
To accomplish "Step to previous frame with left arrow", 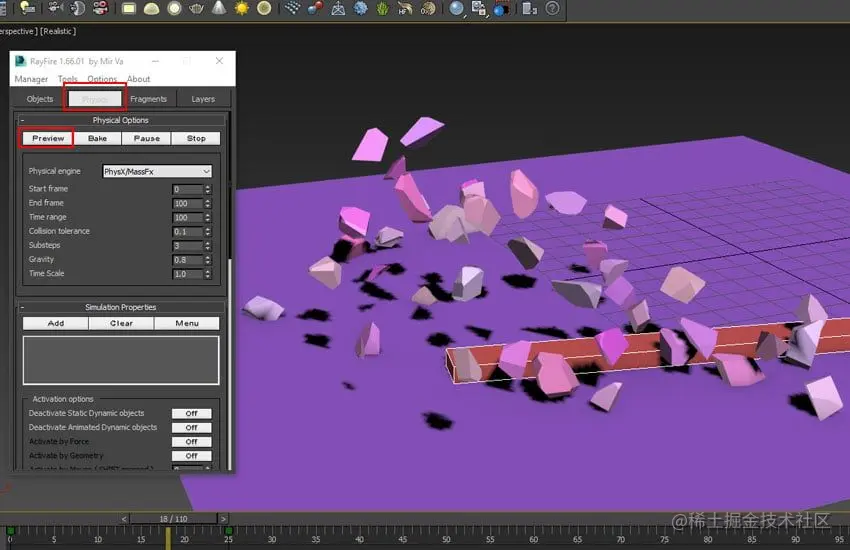I will click(124, 519).
